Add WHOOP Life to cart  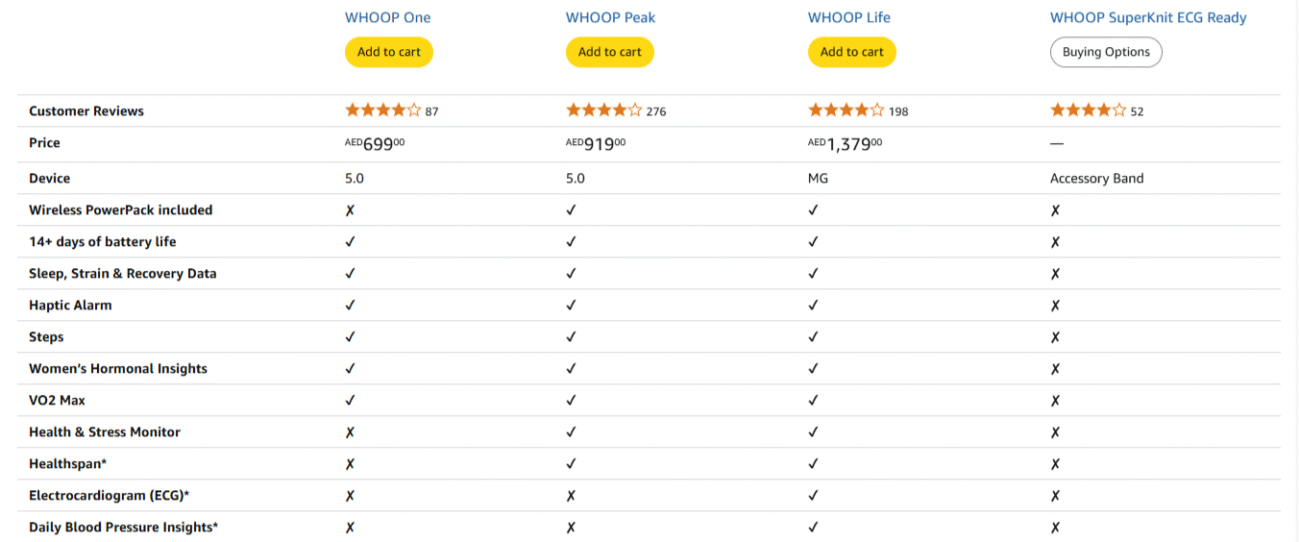[852, 52]
